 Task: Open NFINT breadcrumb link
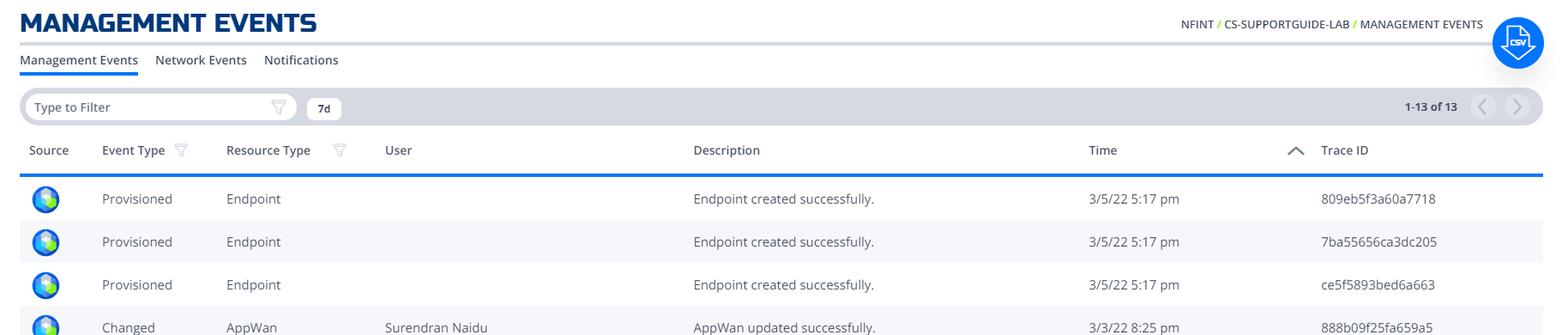[1197, 25]
